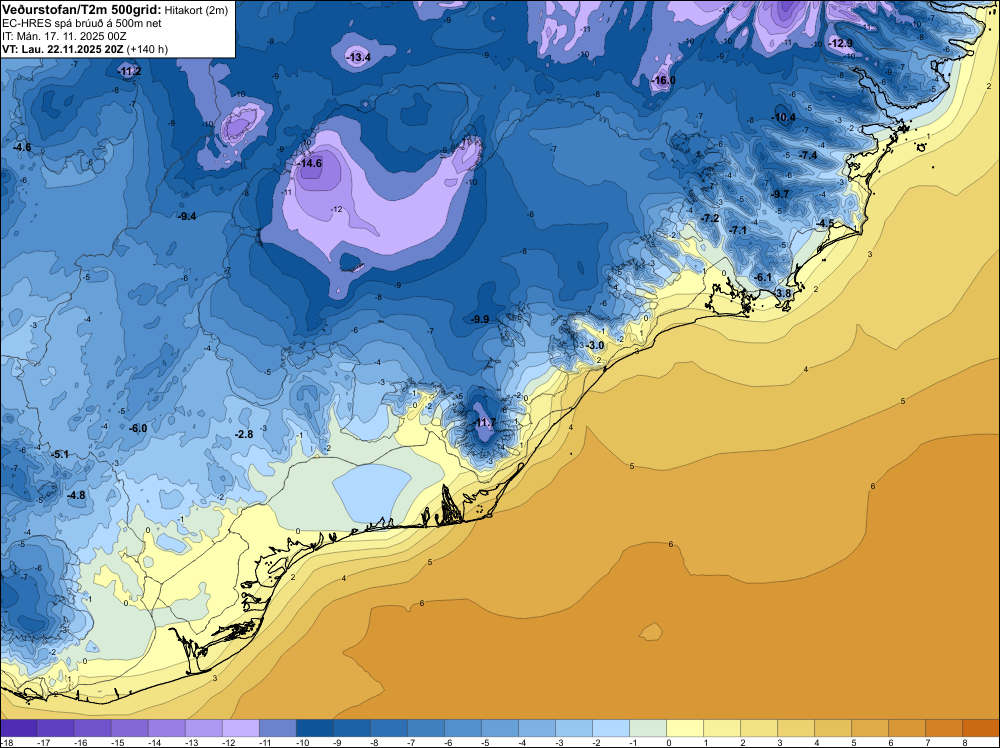Click the -9.7 temperature value
This screenshot has height=748, width=1000.
(781, 194)
